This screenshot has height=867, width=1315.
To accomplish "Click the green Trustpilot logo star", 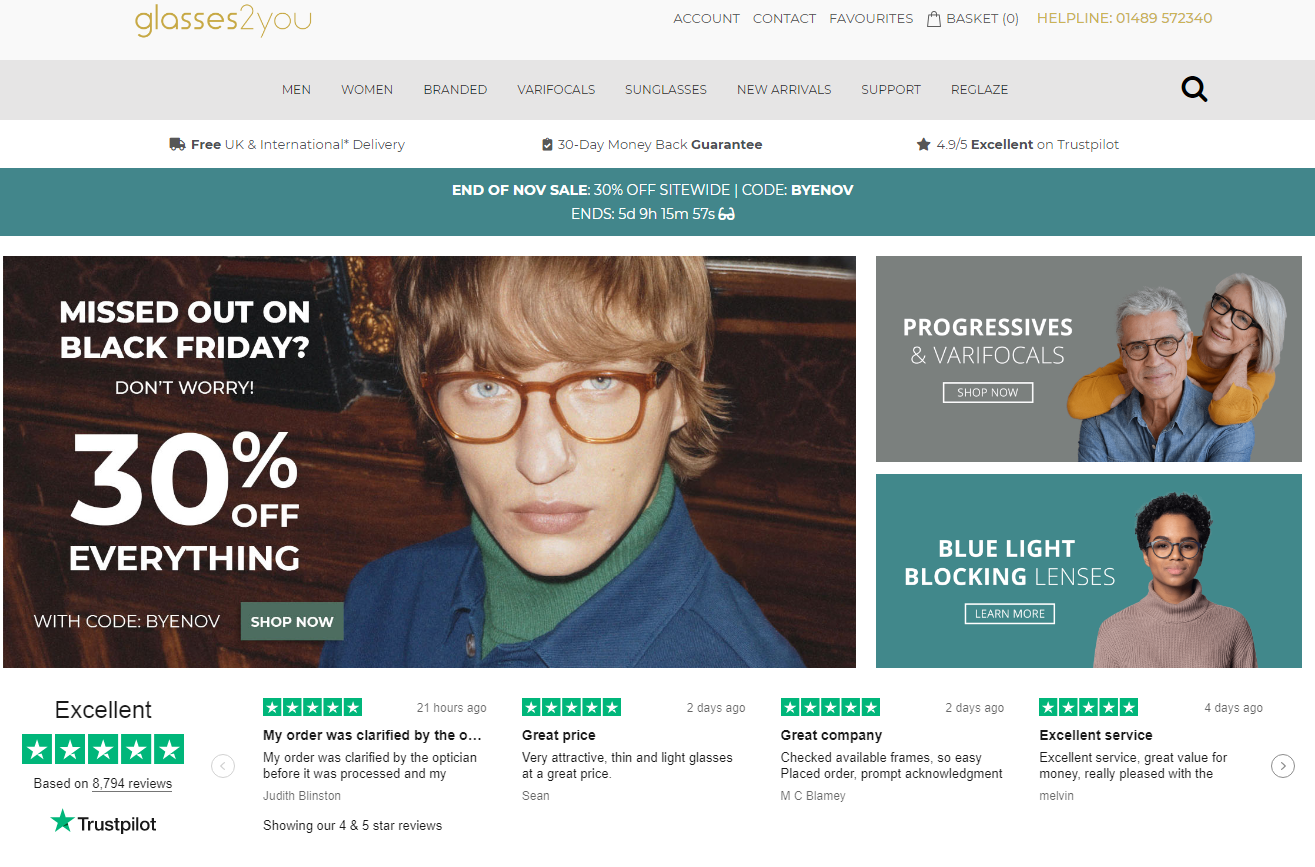I will (x=63, y=822).
